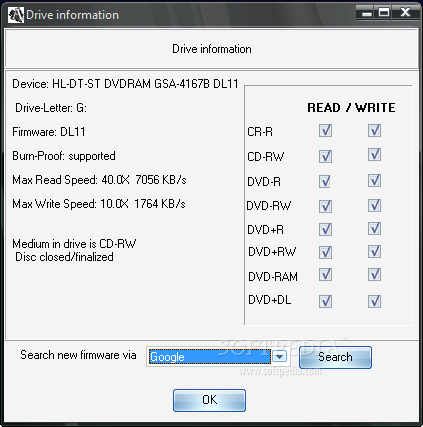The height and width of the screenshot is (427, 423).
Task: Toggle the DVD+DL write checkbox
Action: click(x=374, y=301)
